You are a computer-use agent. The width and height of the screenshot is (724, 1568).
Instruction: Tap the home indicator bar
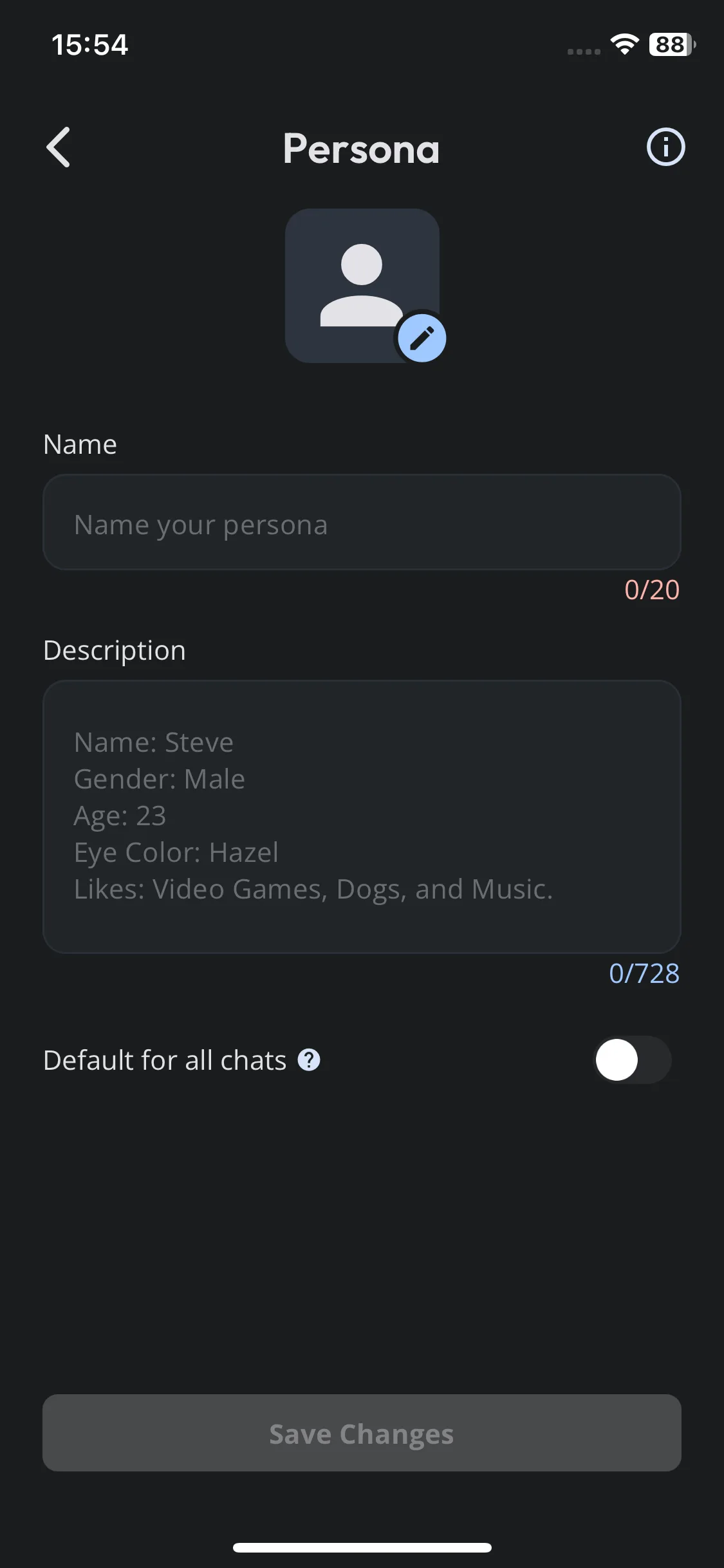coord(362,1547)
